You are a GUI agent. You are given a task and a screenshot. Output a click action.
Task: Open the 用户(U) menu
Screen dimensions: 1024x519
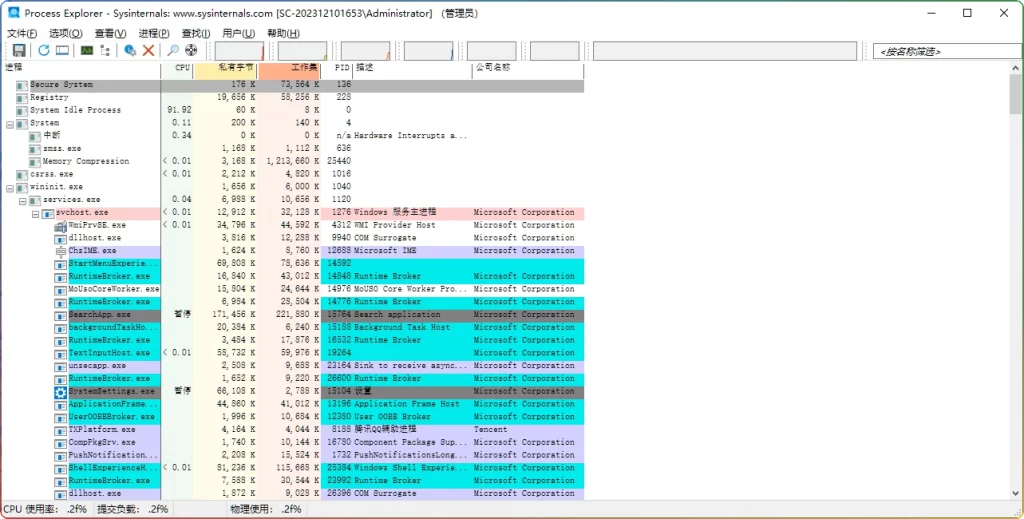tap(238, 33)
